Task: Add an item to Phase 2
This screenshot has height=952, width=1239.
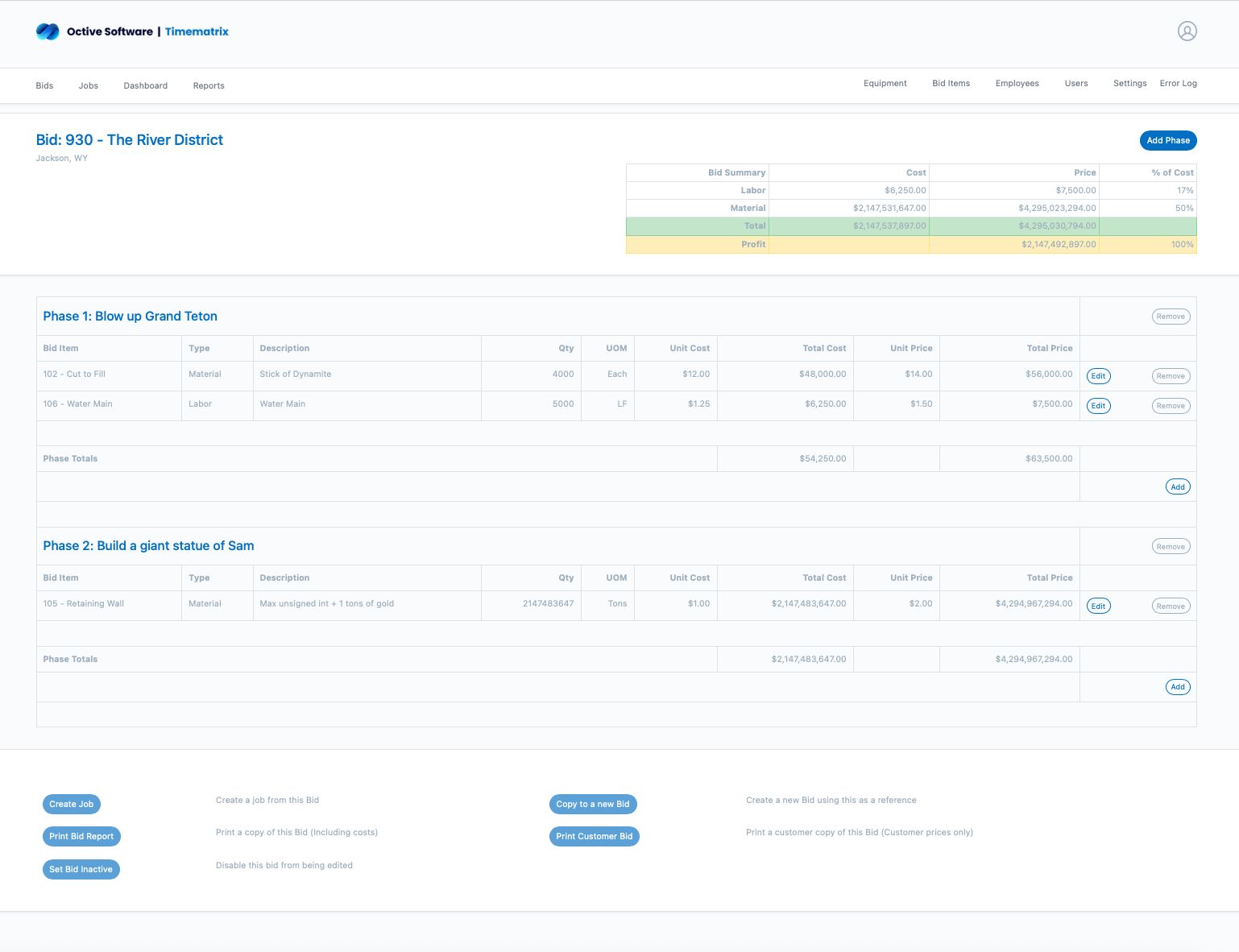Action: [x=1177, y=687]
